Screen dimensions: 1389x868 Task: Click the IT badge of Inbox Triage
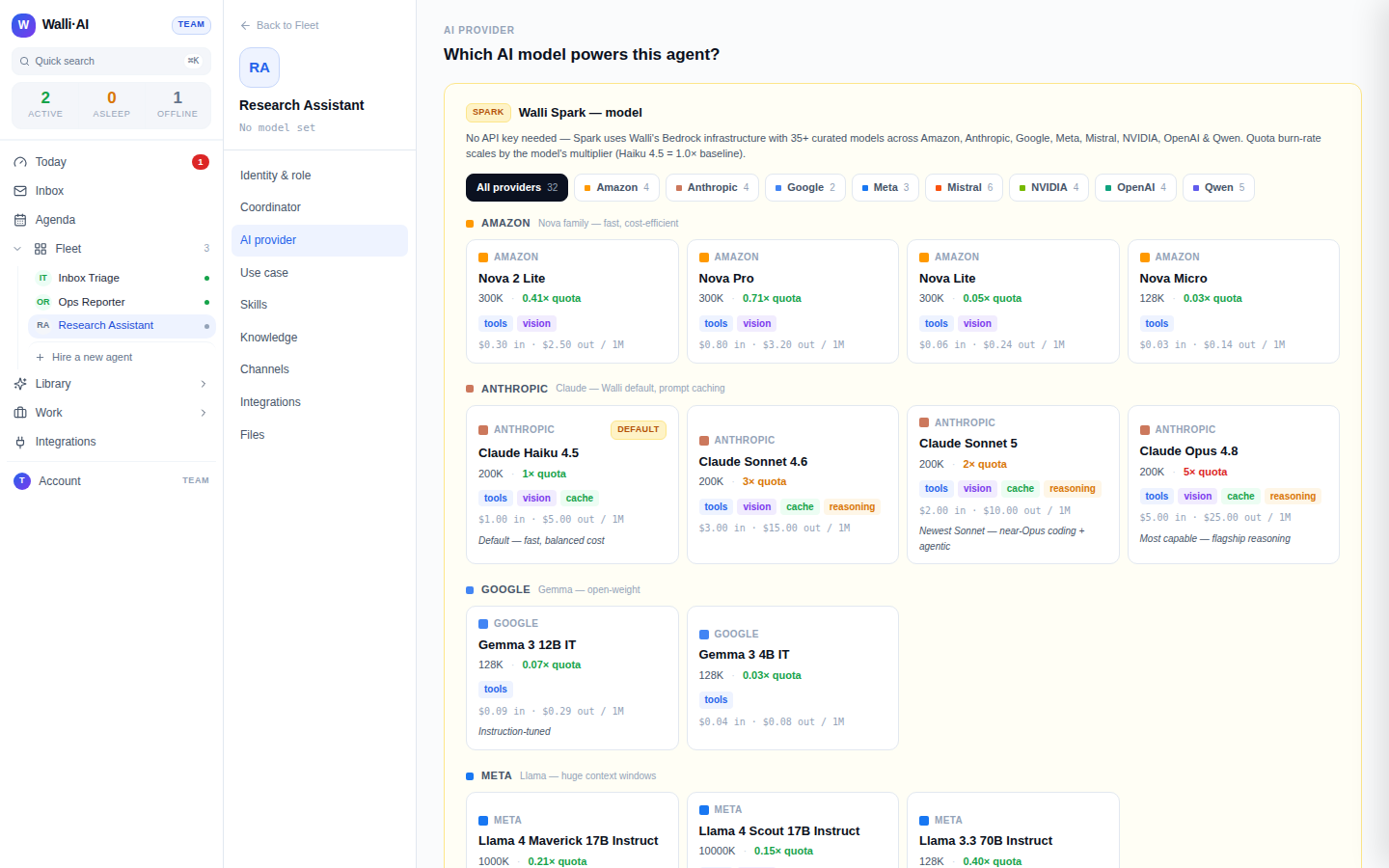(43, 278)
